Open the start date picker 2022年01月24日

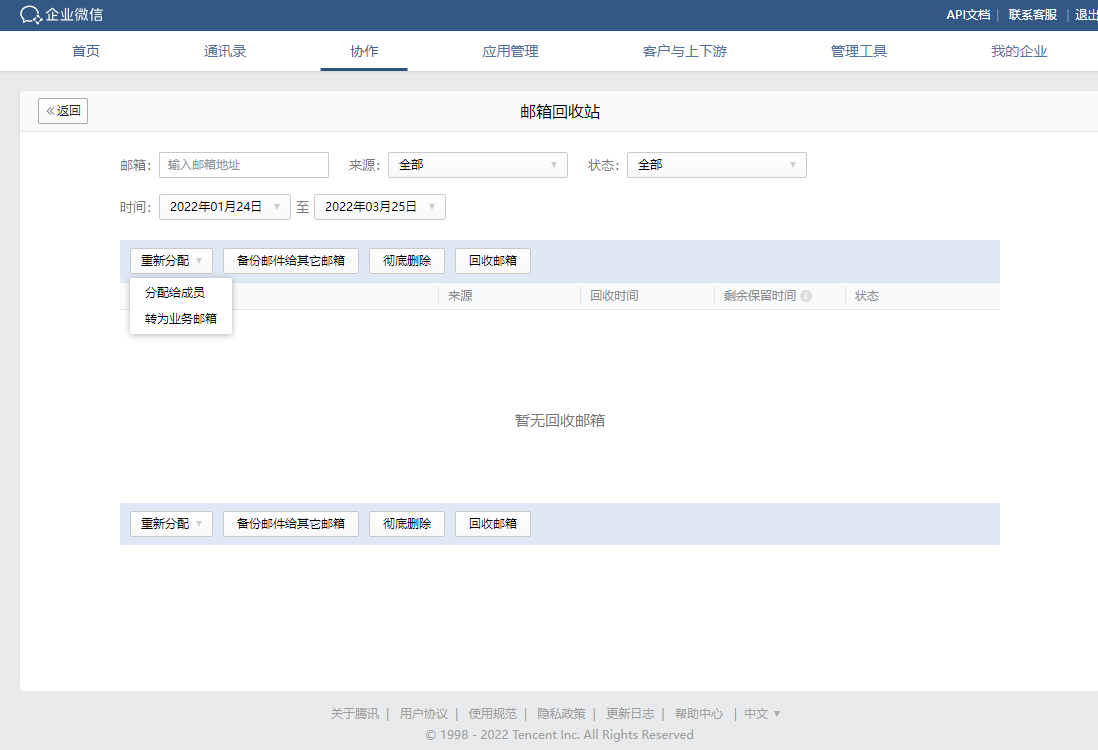(x=224, y=207)
